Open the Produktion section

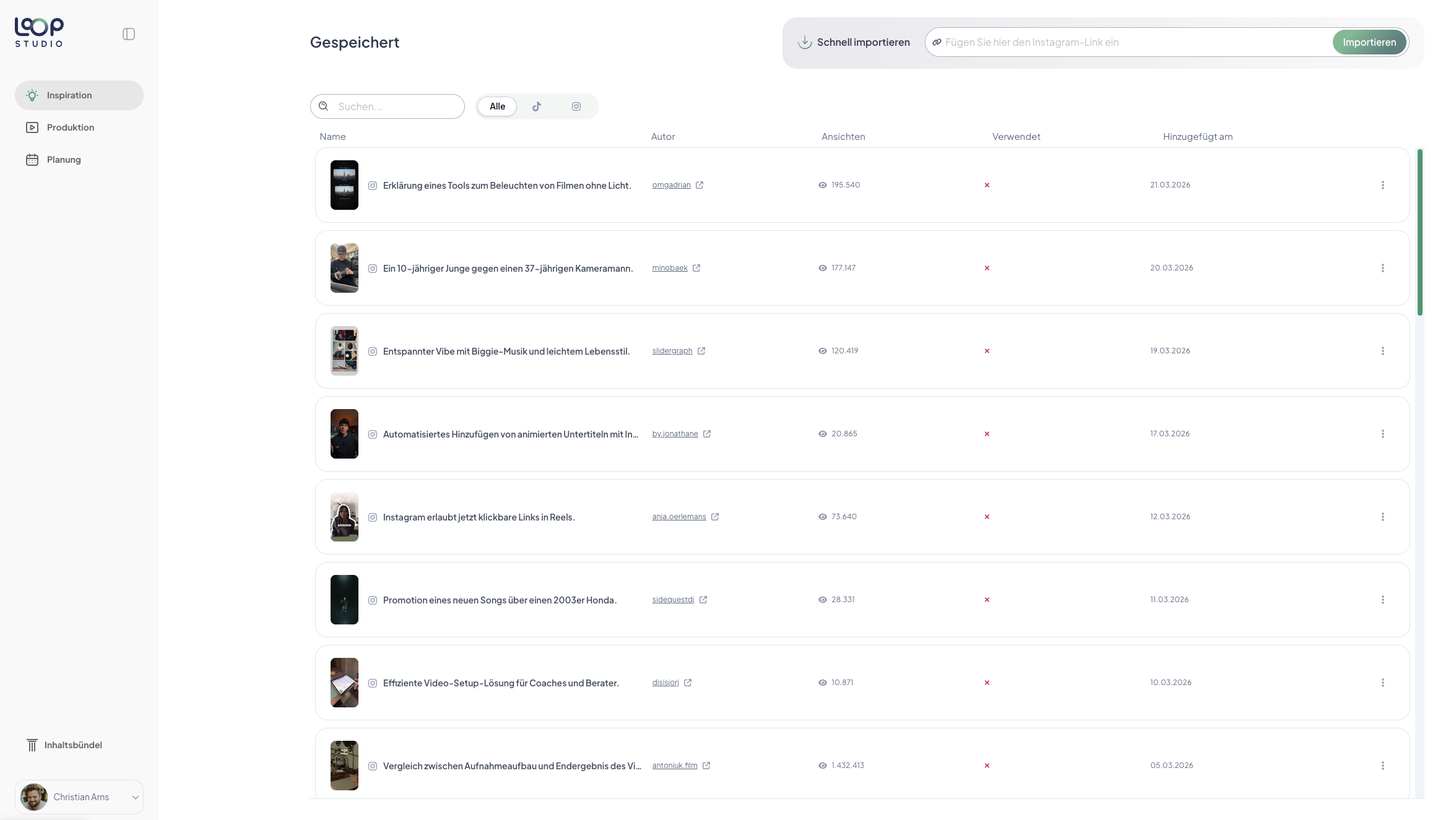[32, 127]
